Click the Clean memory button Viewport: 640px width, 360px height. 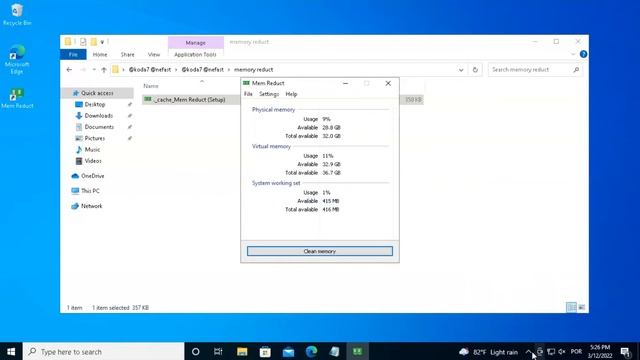pyautogui.click(x=320, y=251)
